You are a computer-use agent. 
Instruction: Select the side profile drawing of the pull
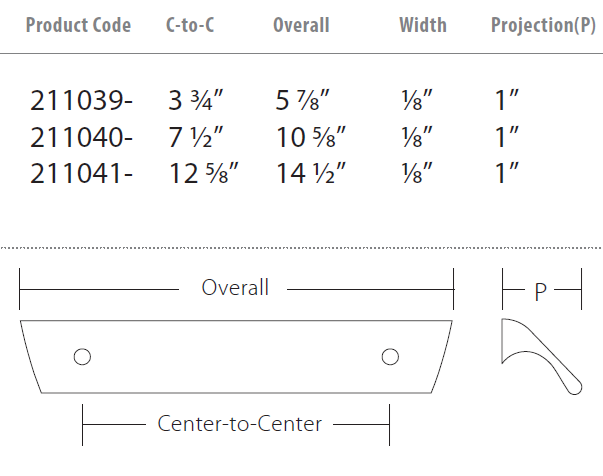[x=541, y=355]
